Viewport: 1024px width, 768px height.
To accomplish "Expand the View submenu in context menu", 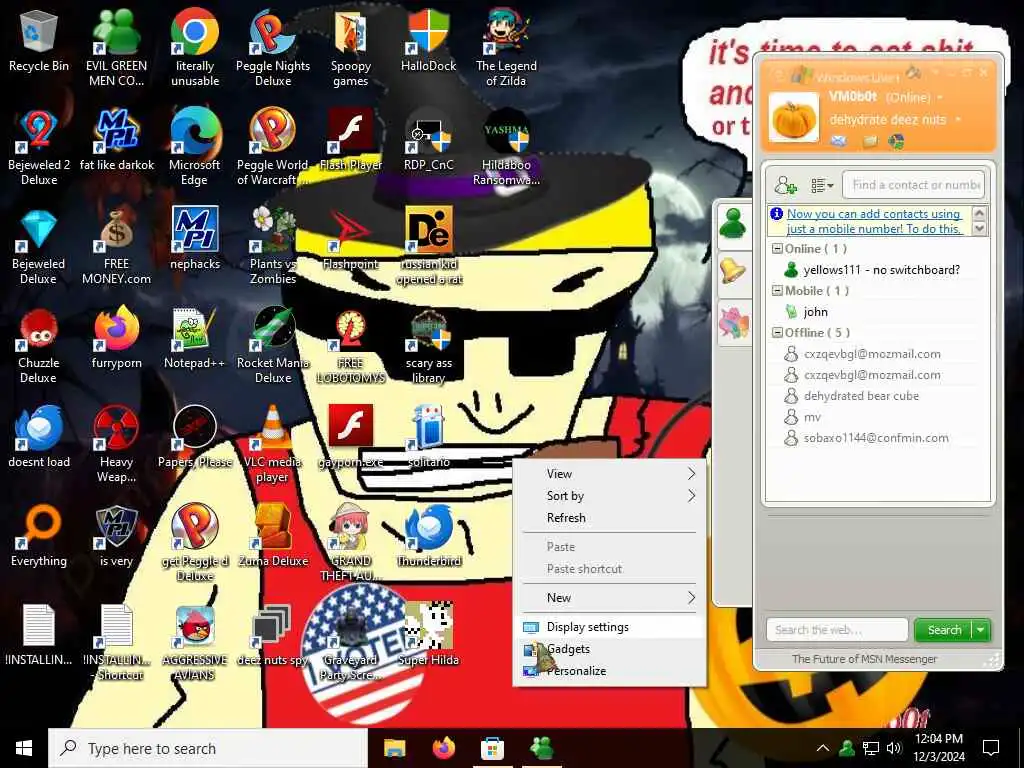I will point(609,473).
